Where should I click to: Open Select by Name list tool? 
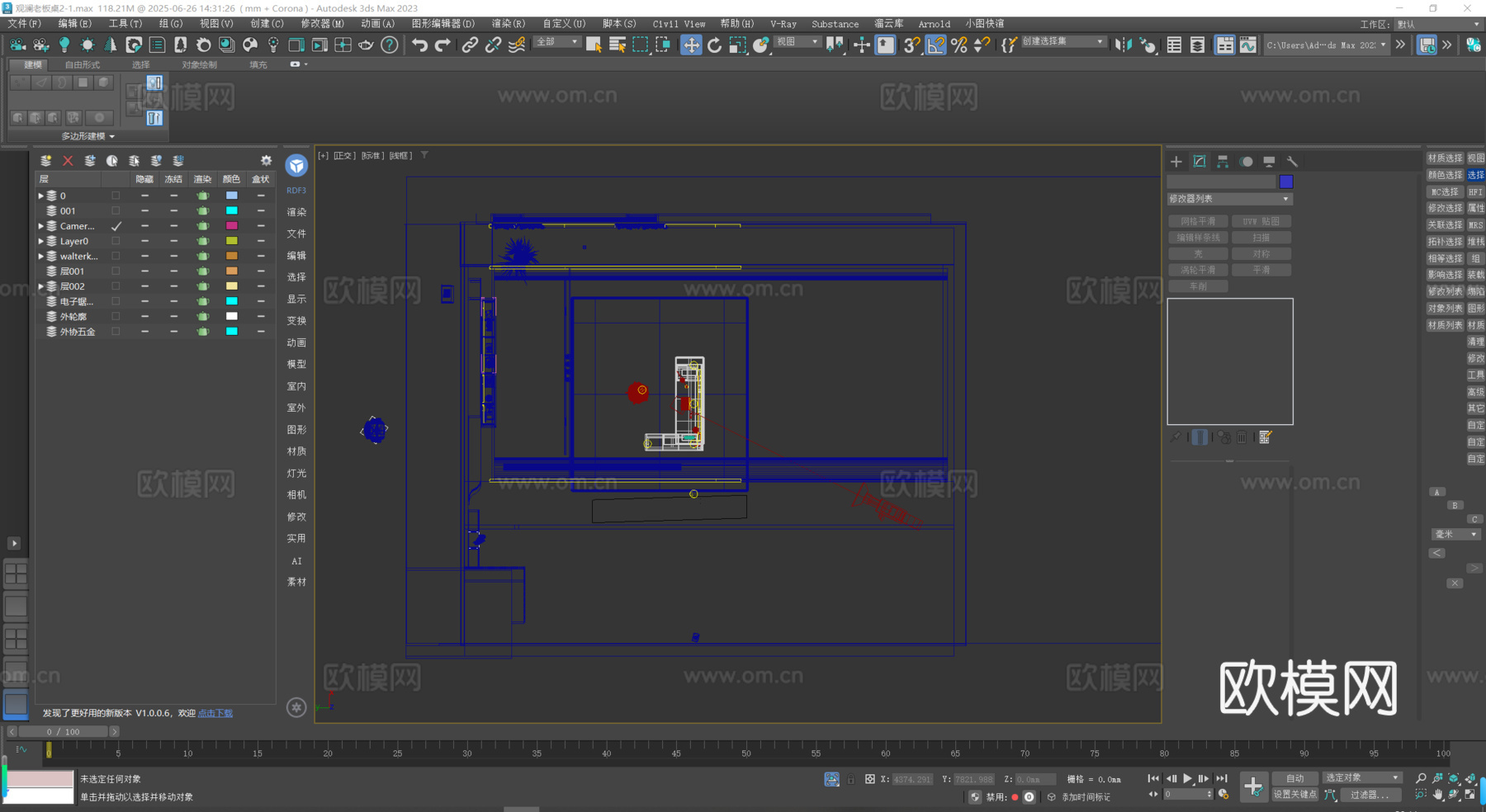click(x=617, y=45)
